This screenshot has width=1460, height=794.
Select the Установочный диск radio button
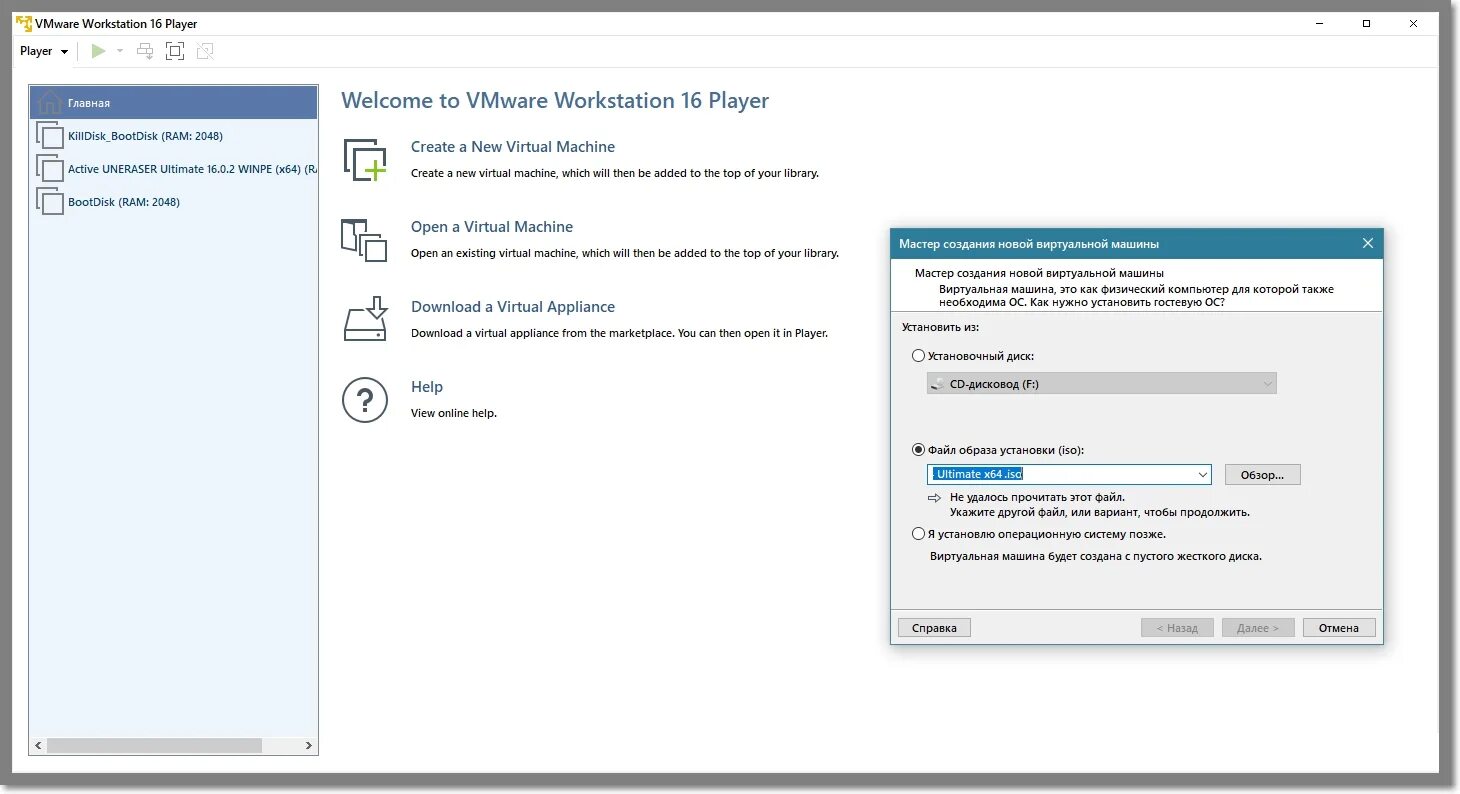coord(918,356)
